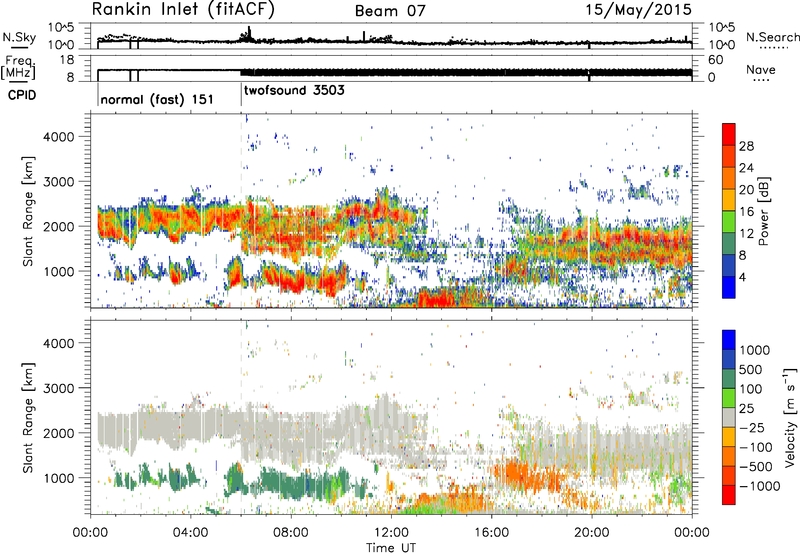Click the '04:00' time tick label
Screen dimensions: 800x554
[x=191, y=533]
